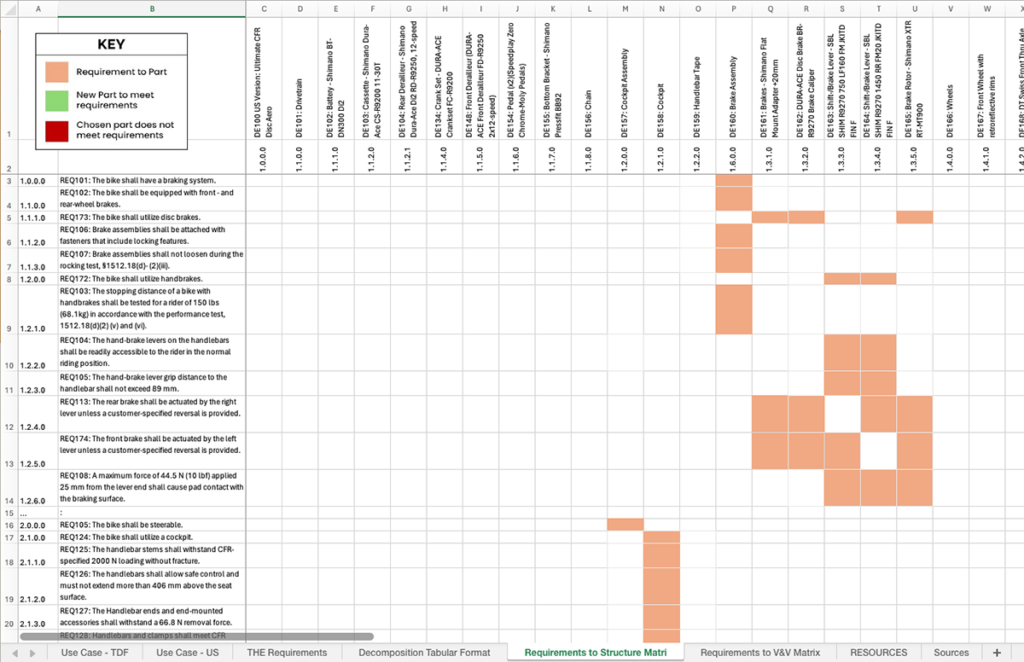Open the Decomposition Tabular Format tab
The width and height of the screenshot is (1024, 662).
coord(426,652)
